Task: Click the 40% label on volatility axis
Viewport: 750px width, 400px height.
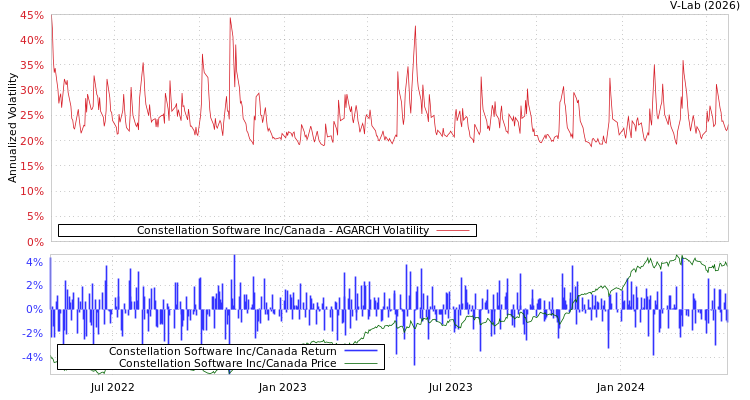Action: coord(32,40)
